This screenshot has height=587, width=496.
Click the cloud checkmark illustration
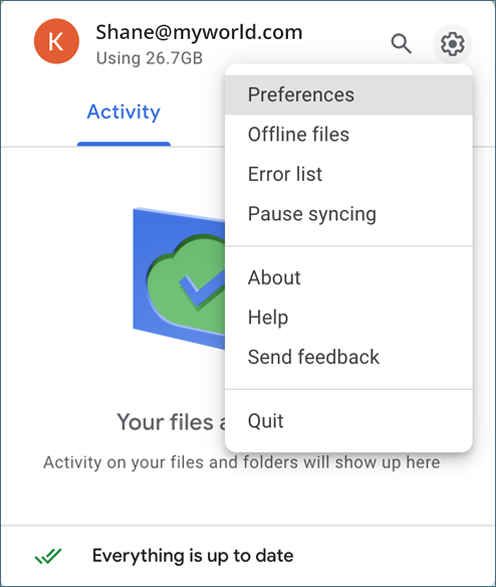point(179,279)
